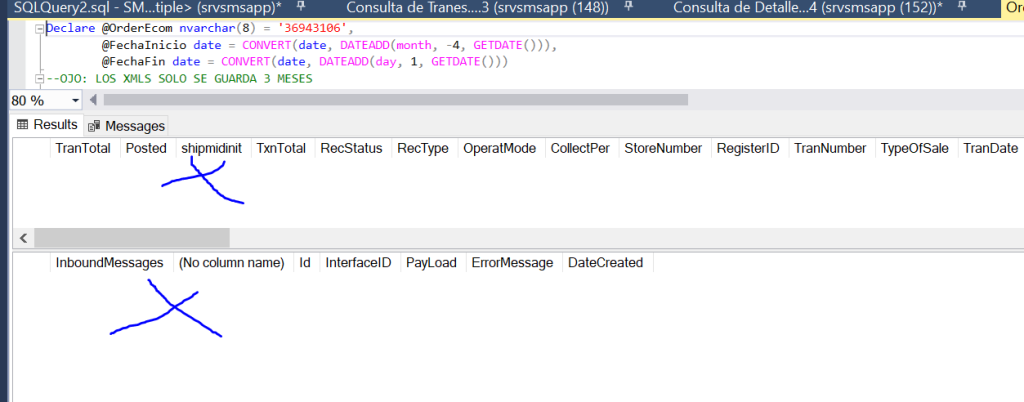1024x402 pixels.
Task: Collapse the Declare statement block
Action: [x=40, y=29]
